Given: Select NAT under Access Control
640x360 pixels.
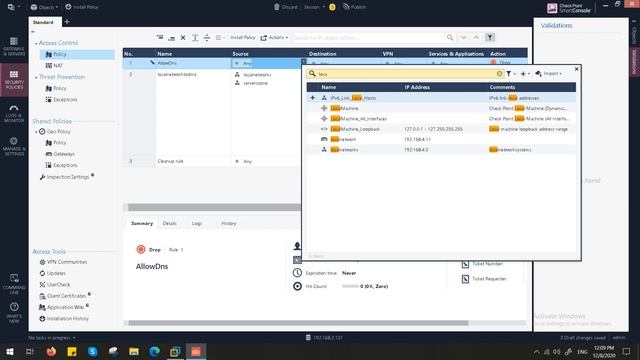Looking at the screenshot, I should (x=54, y=66).
